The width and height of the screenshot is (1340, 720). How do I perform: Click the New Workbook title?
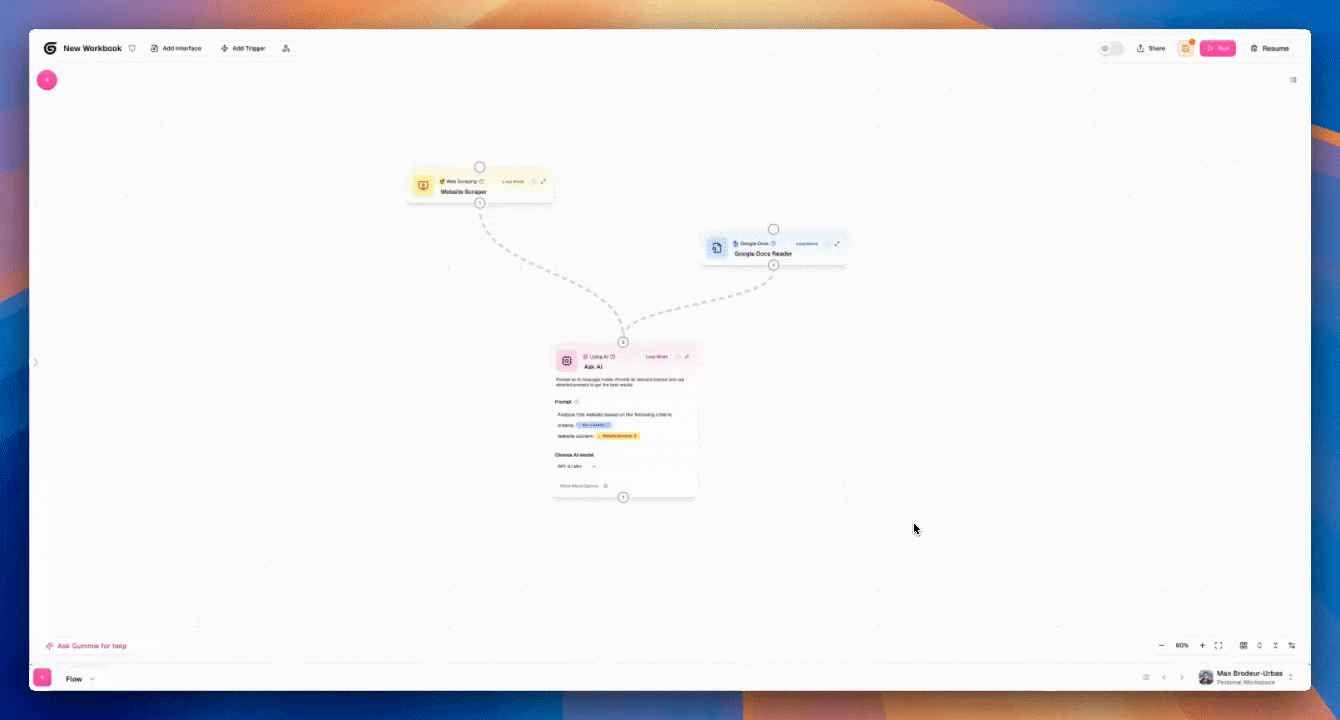tap(92, 48)
